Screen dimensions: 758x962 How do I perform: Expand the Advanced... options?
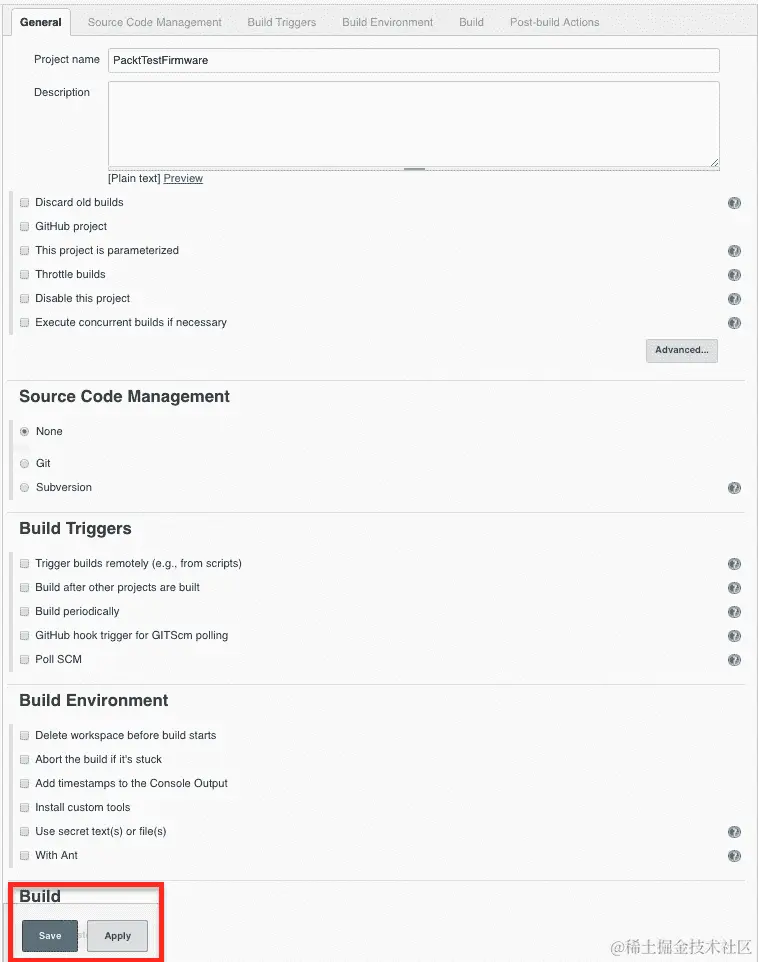click(681, 350)
